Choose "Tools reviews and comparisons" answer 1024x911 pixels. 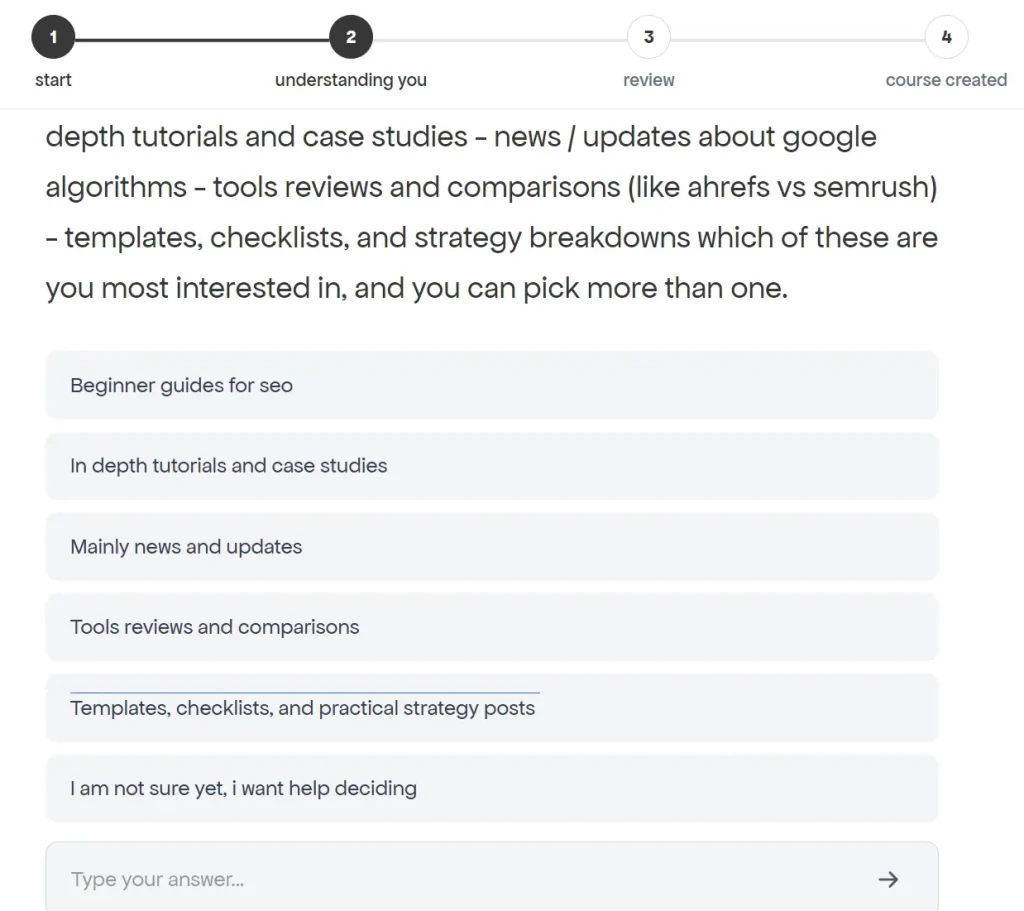click(x=491, y=627)
